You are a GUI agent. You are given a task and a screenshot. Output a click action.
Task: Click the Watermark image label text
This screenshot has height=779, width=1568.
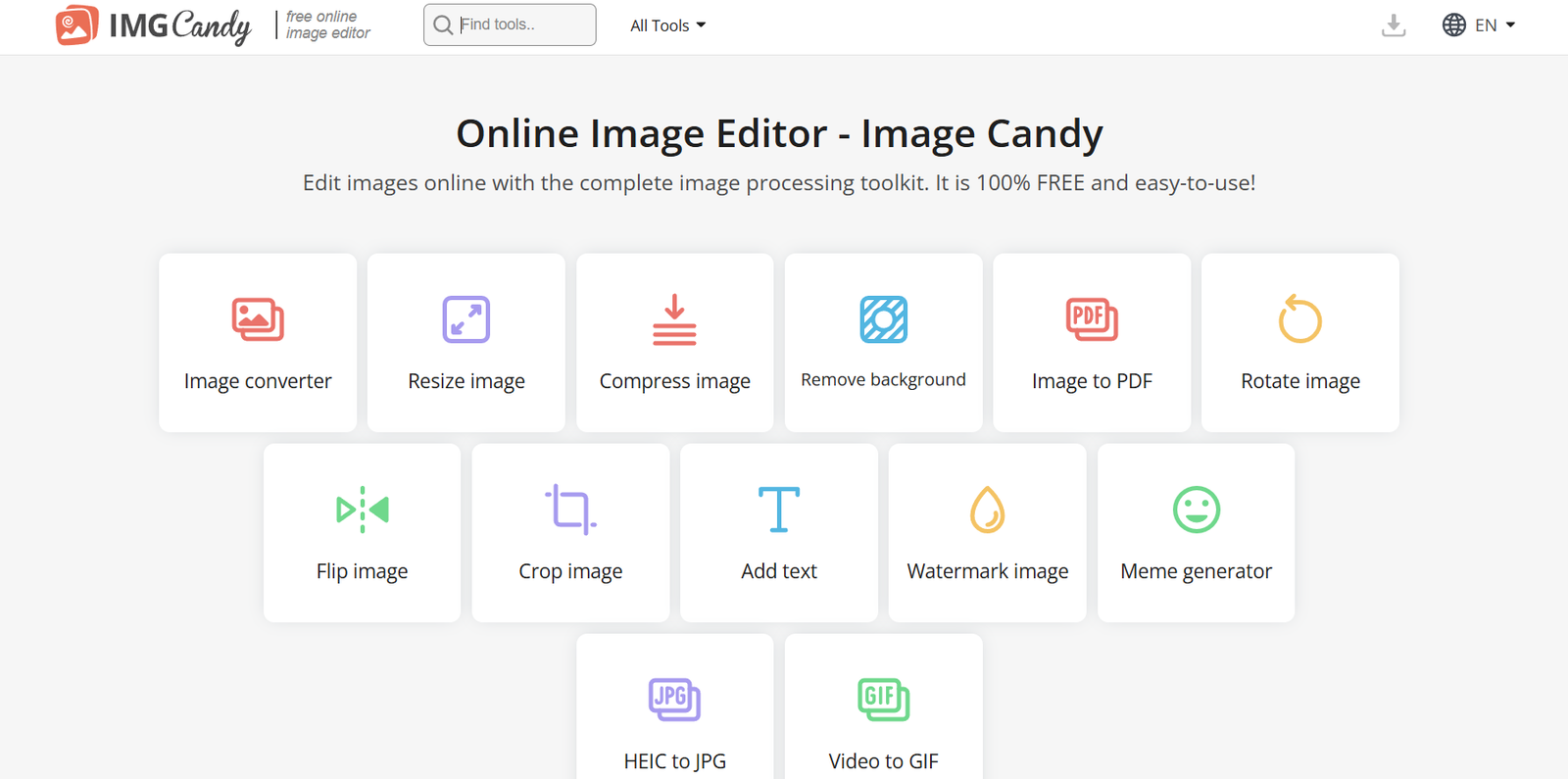[x=987, y=571]
